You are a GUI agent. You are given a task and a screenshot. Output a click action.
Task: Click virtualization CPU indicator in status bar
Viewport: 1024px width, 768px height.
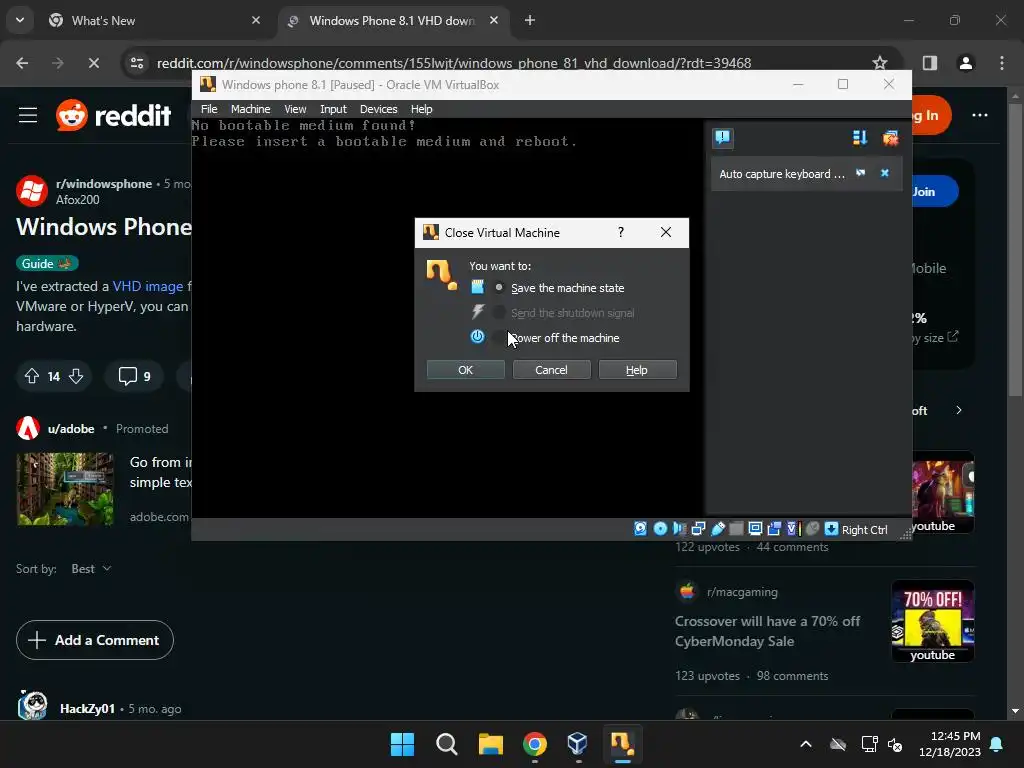(x=793, y=528)
